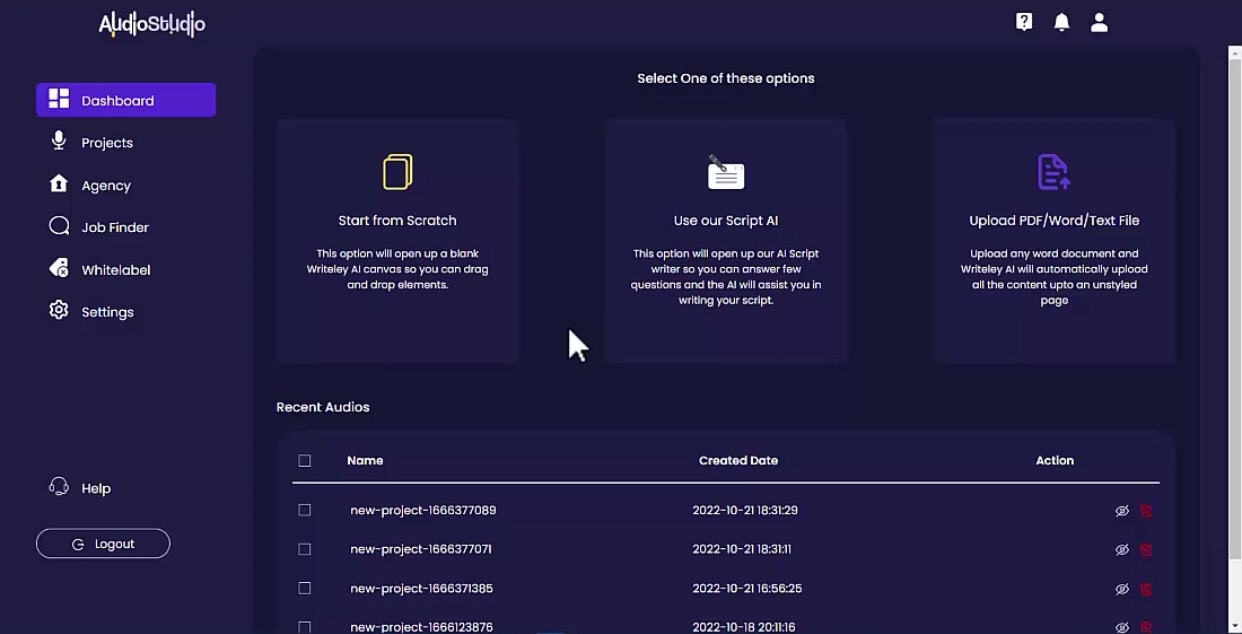The width and height of the screenshot is (1242, 634).
Task: Click the Help link in sidebar
Action: point(96,489)
